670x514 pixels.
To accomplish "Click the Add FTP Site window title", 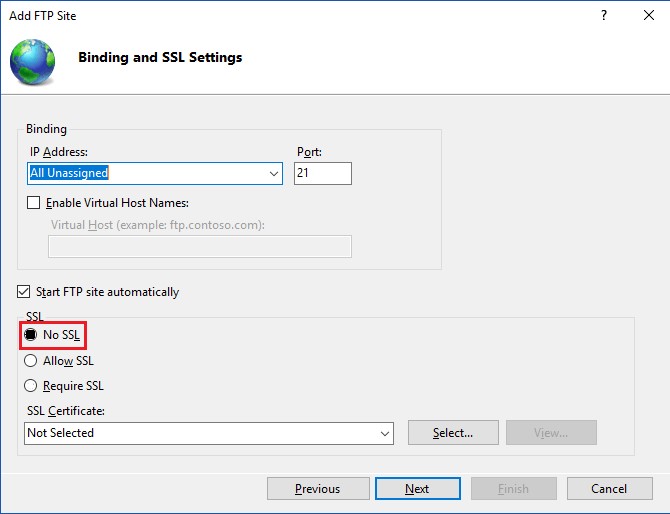I will tap(43, 16).
